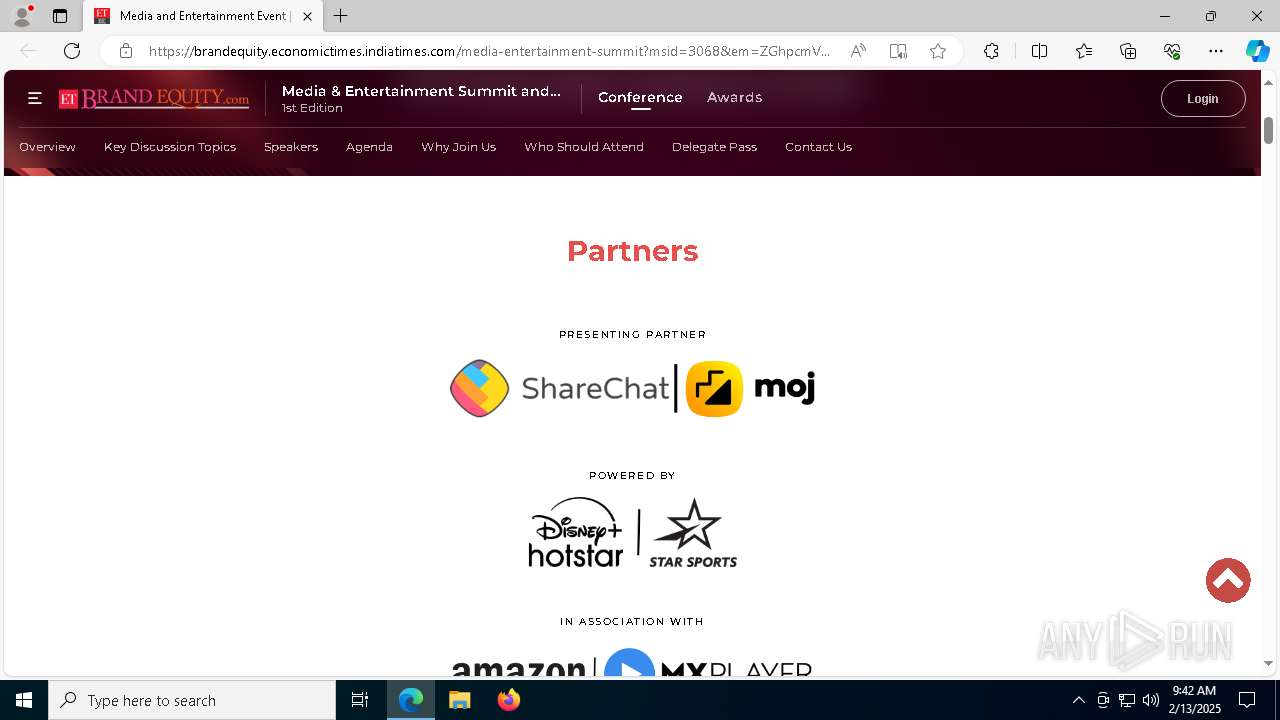
Task: Click the scrollbar down arrow
Action: tap(1268, 663)
